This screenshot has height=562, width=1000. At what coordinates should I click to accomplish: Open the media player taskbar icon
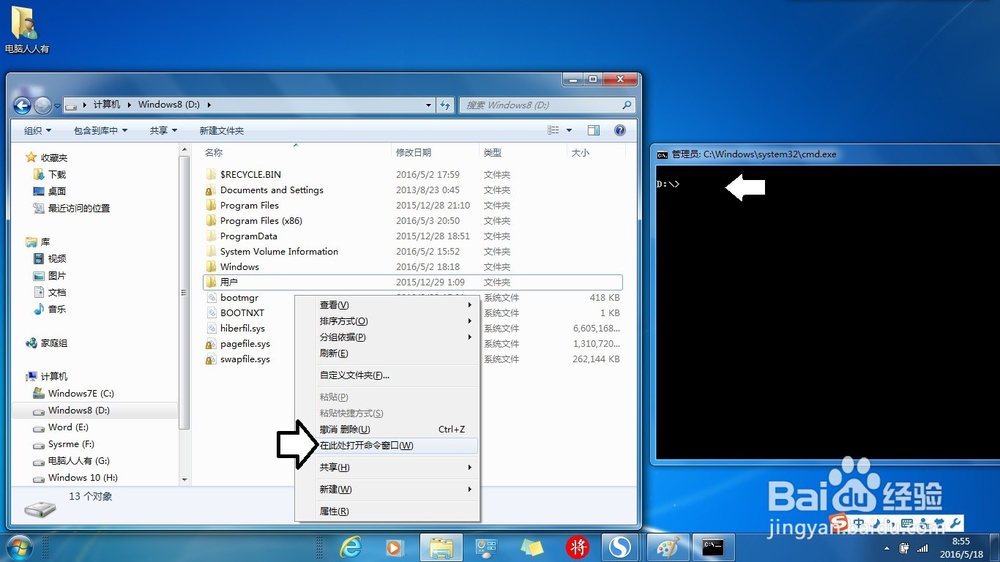click(394, 547)
